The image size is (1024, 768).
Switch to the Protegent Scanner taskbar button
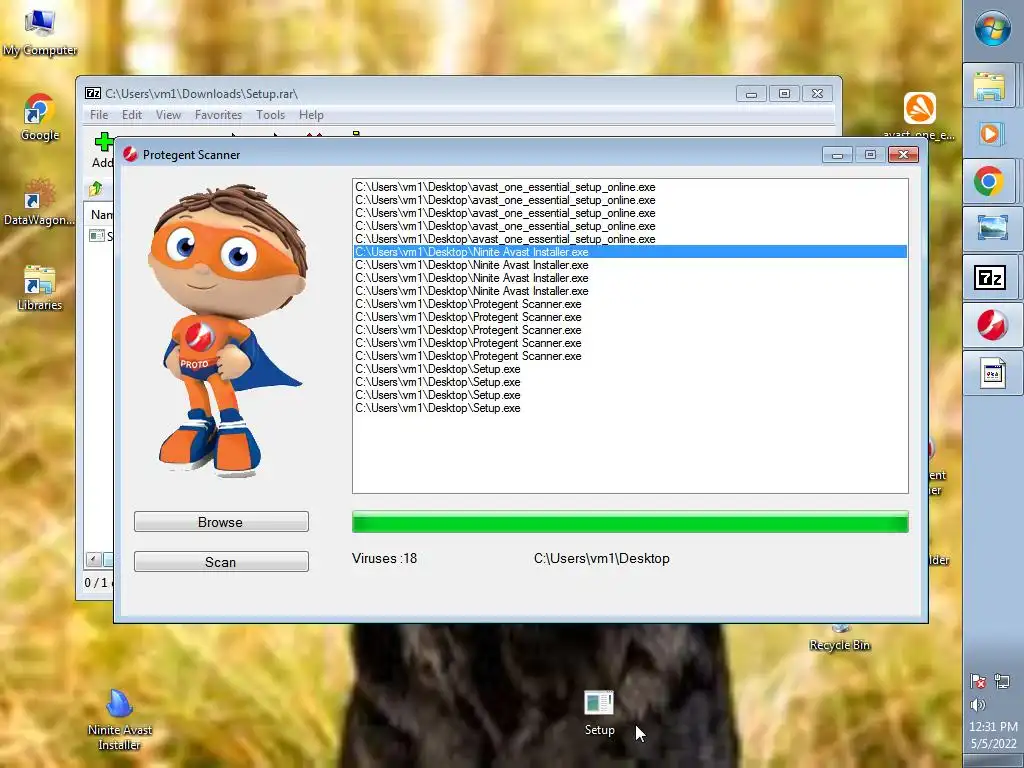(991, 325)
